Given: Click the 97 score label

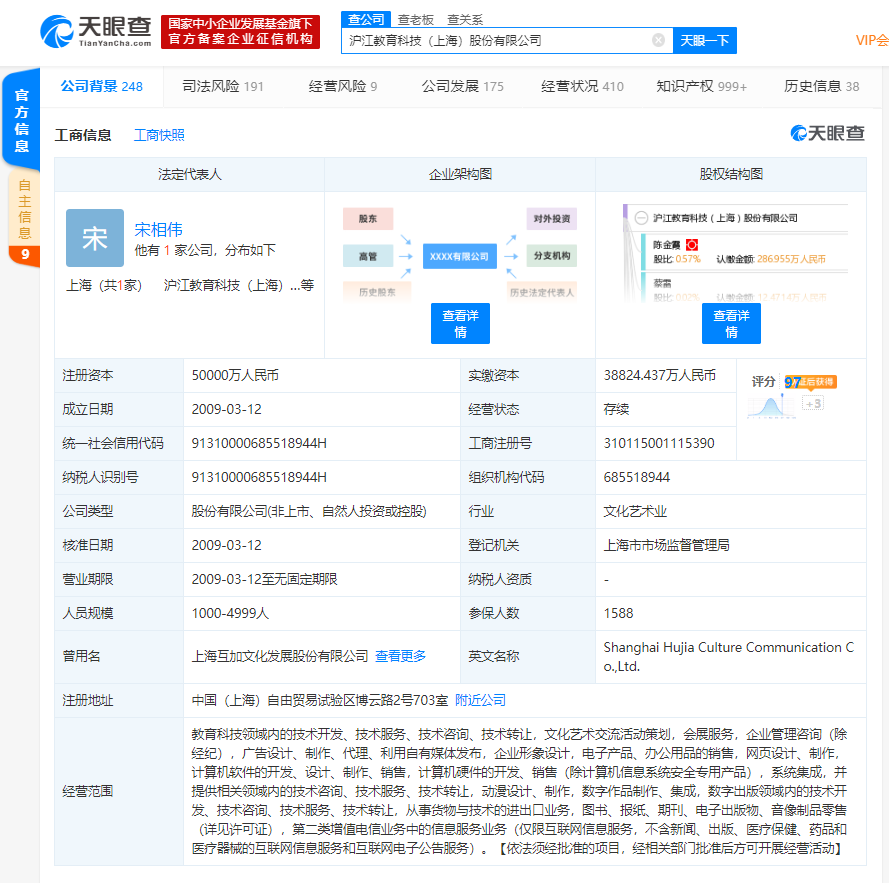Looking at the screenshot, I should pos(792,382).
